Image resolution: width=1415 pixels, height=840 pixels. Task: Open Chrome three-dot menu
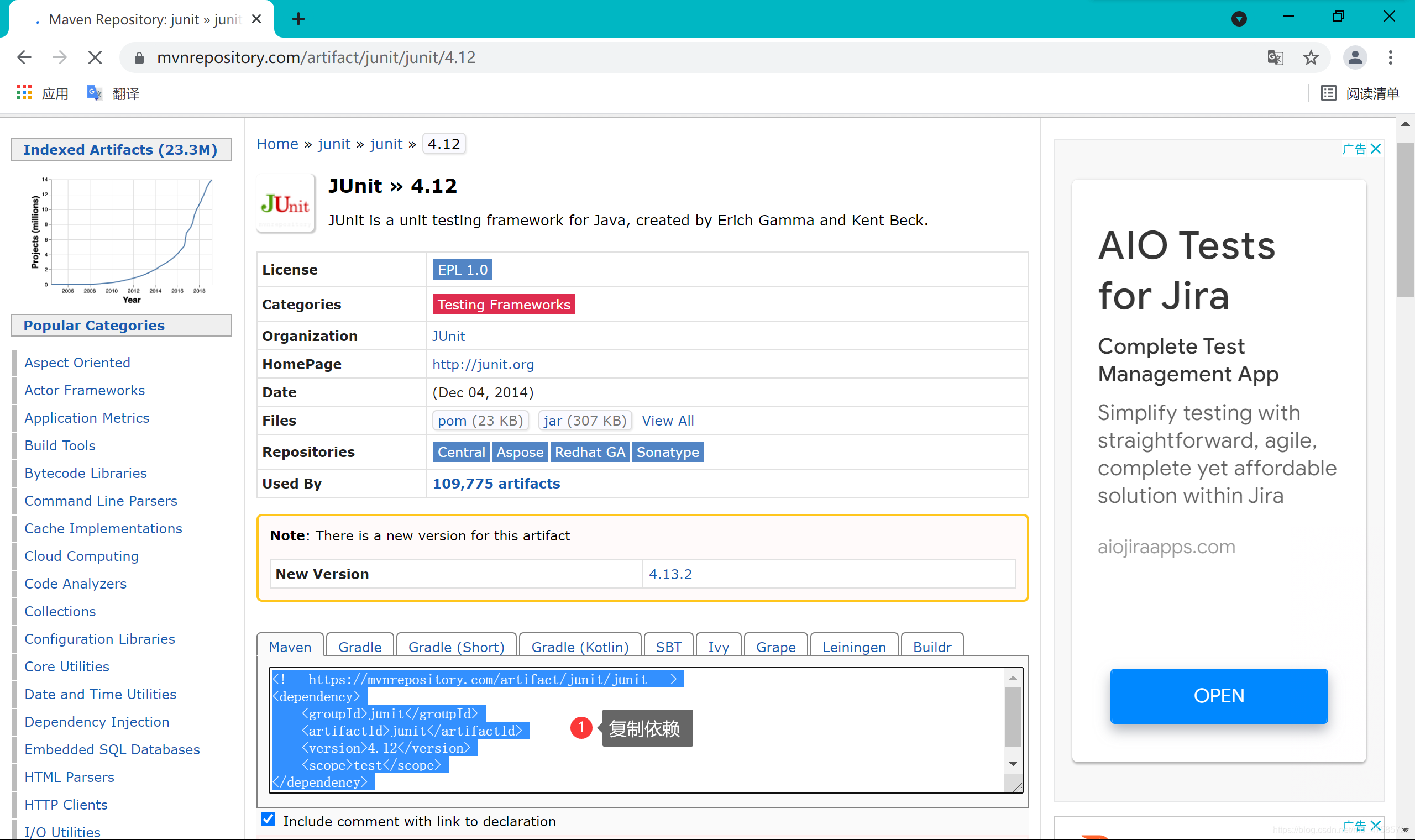tap(1390, 57)
